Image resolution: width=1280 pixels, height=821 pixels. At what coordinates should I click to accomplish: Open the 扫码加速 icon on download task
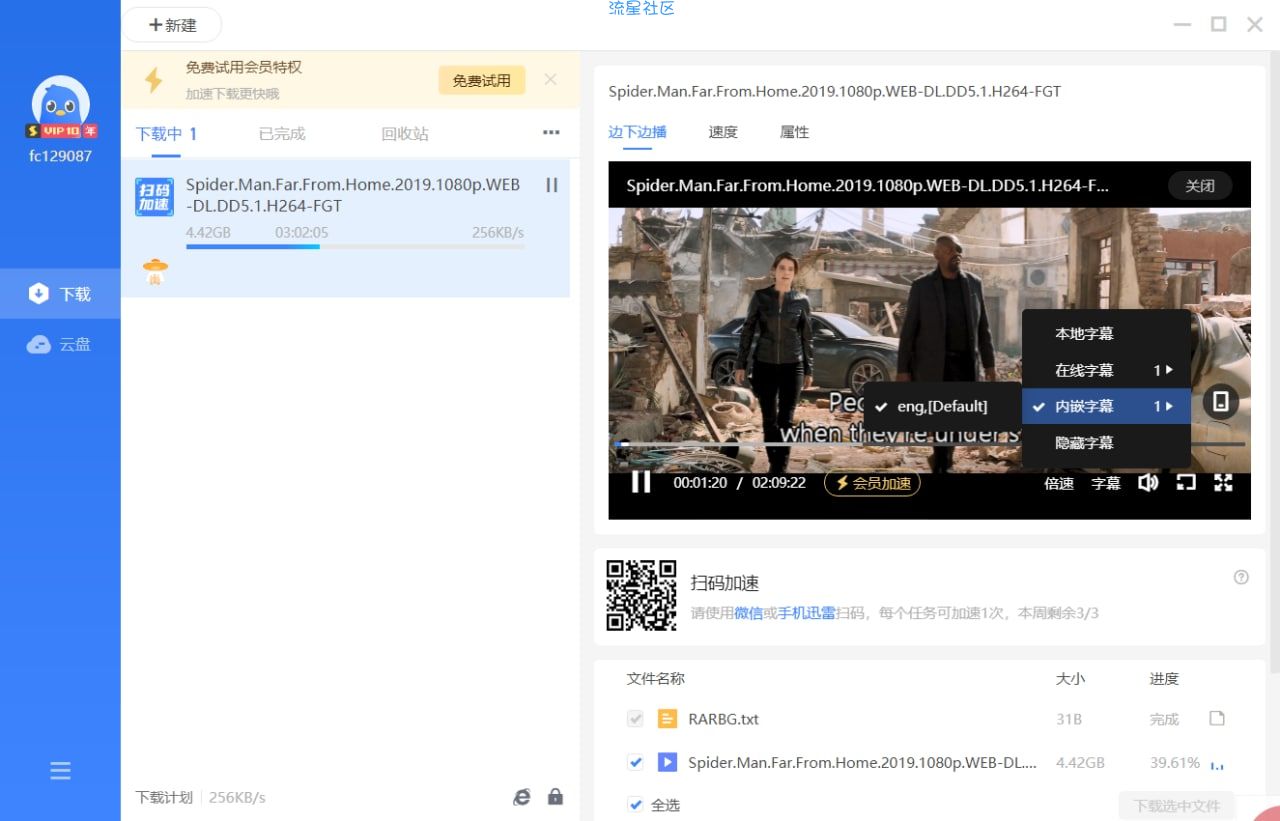click(154, 197)
